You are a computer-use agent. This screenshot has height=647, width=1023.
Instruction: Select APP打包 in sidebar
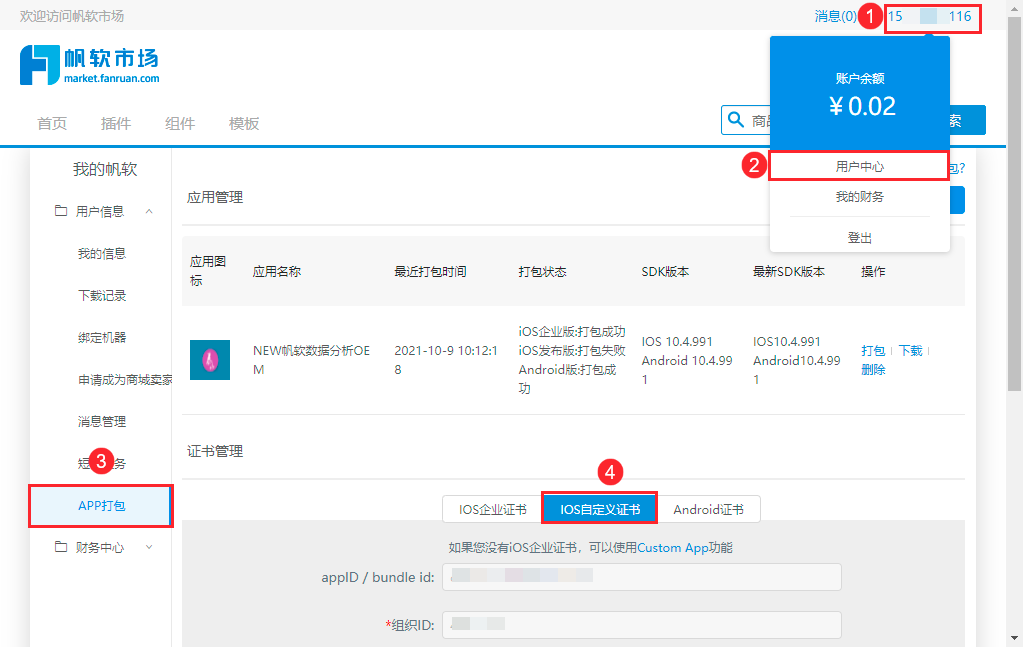(x=101, y=505)
